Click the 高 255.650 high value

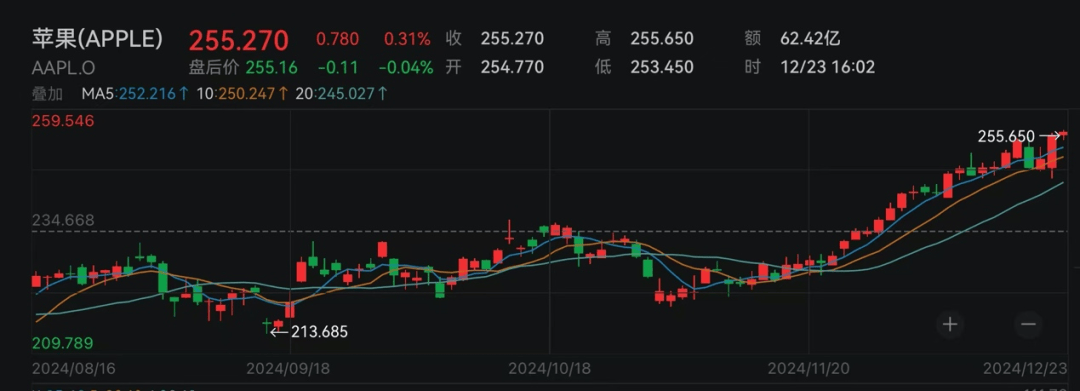tap(644, 39)
